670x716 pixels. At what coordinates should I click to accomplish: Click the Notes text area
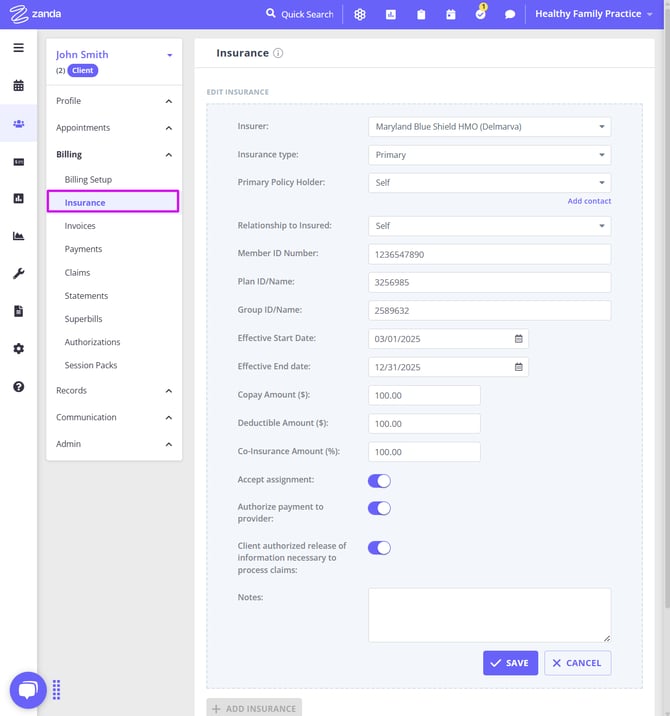(x=489, y=614)
